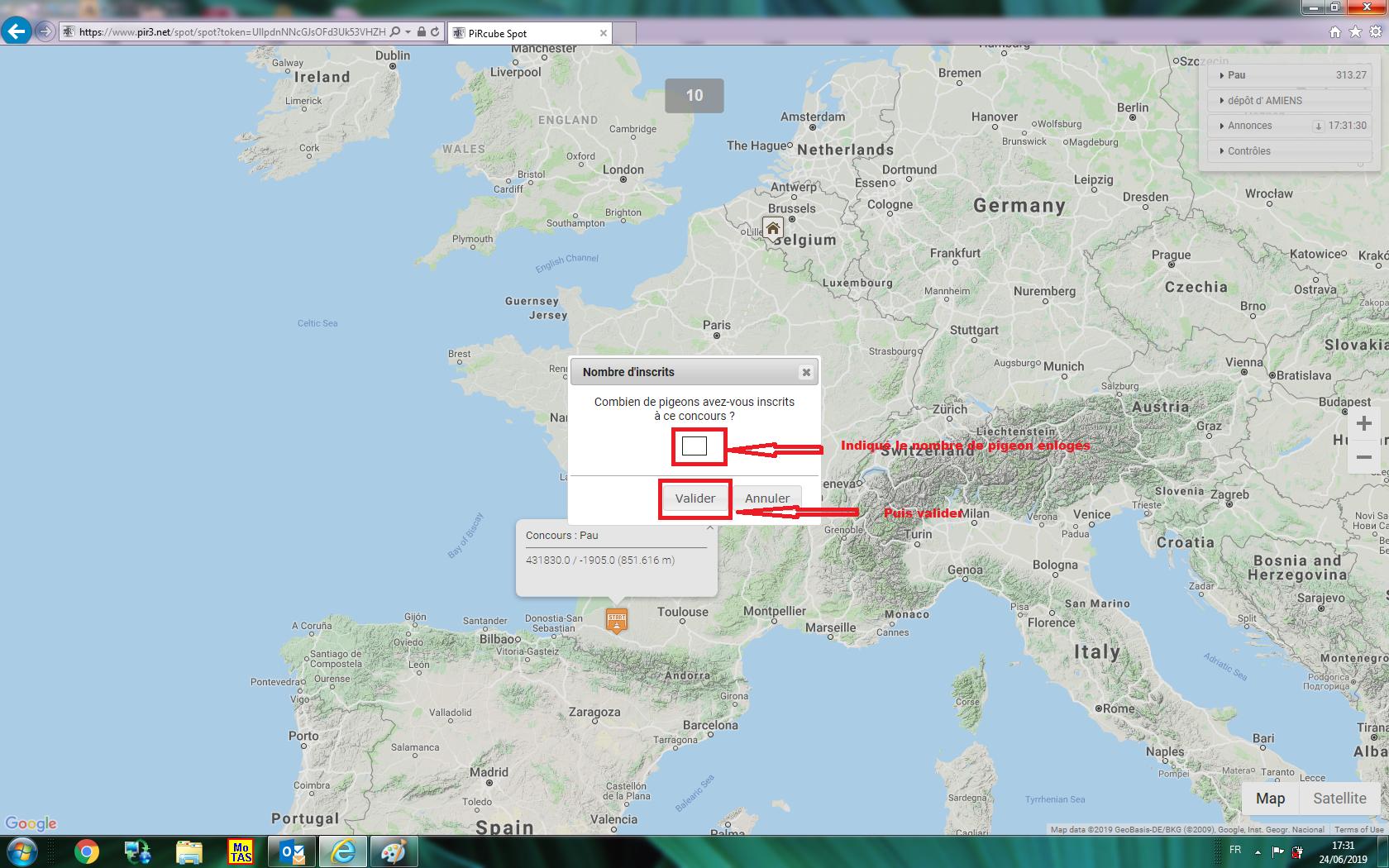The image size is (1389, 868).
Task: Click the search magnifier in address bar
Action: [395, 32]
